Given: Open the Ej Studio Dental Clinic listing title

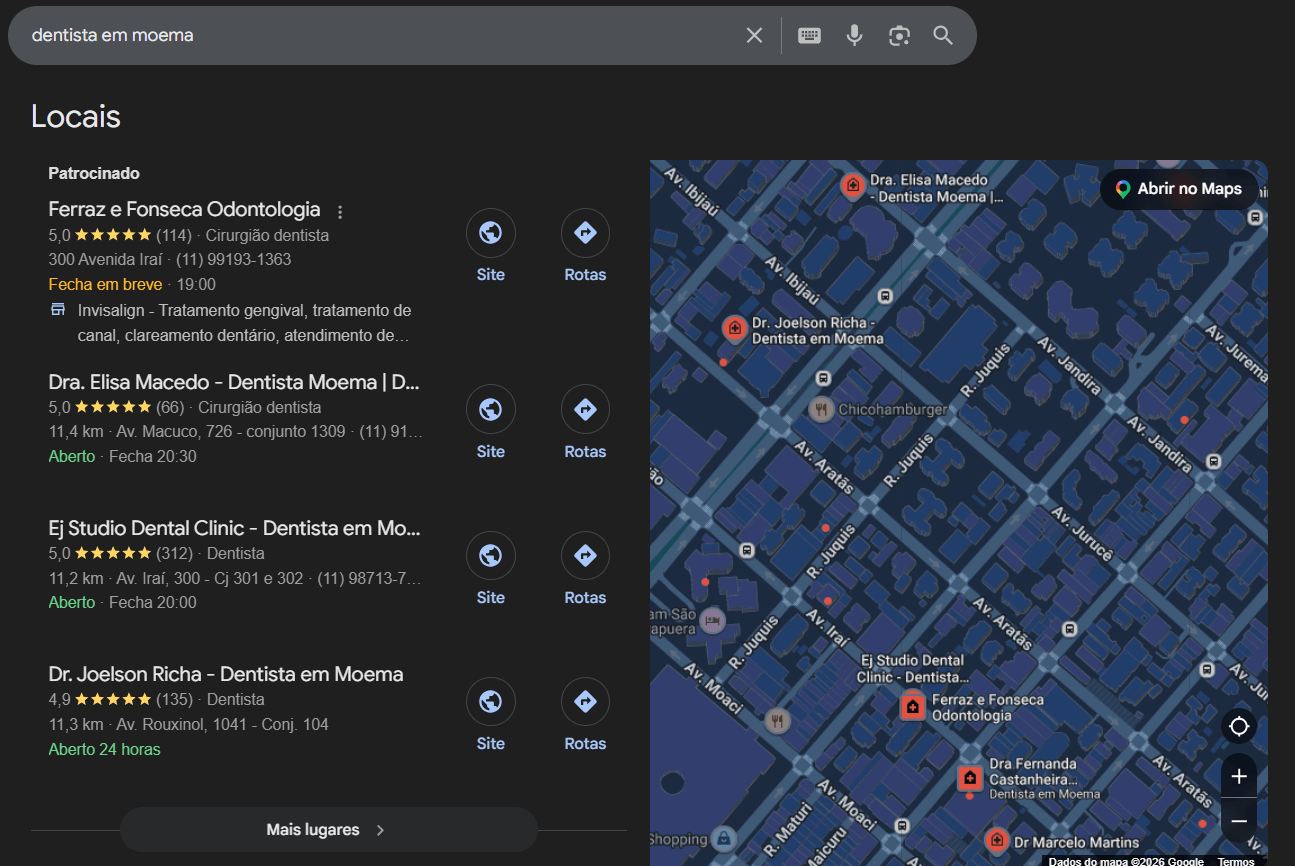Looking at the screenshot, I should pos(234,529).
